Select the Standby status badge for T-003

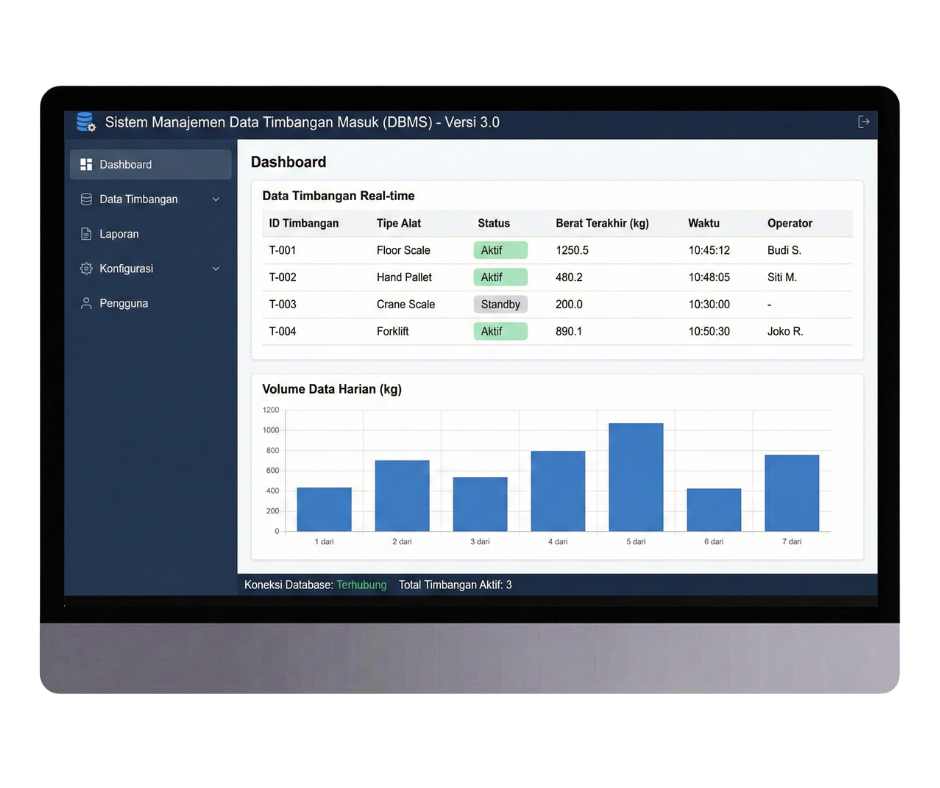(x=500, y=304)
